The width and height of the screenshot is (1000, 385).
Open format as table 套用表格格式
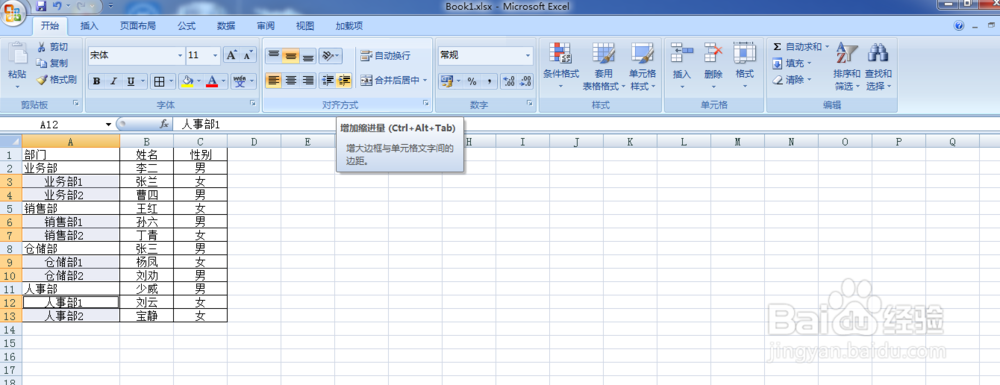coord(603,66)
